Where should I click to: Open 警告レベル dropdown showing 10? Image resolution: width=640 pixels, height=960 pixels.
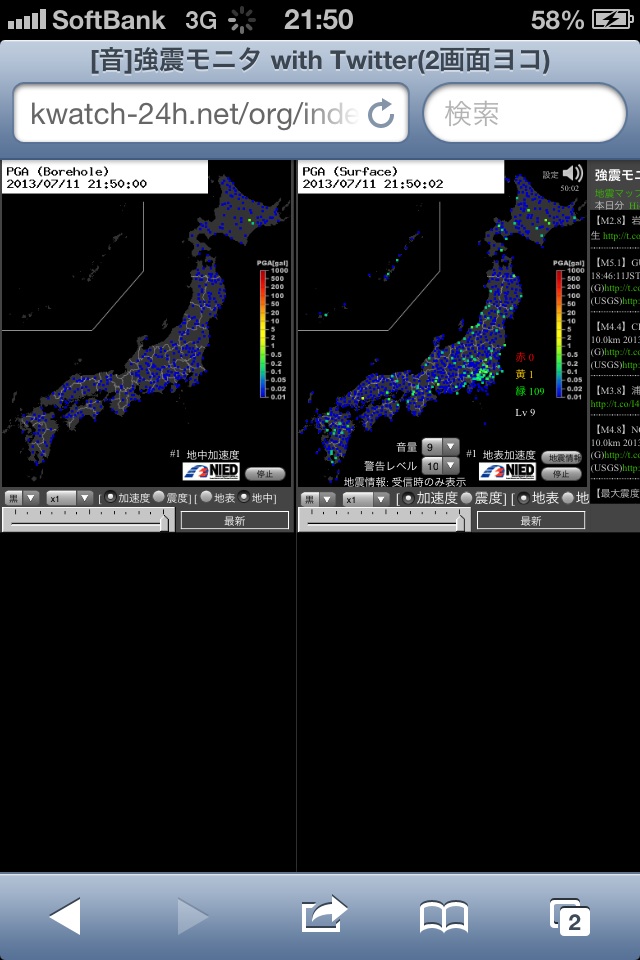(440, 466)
